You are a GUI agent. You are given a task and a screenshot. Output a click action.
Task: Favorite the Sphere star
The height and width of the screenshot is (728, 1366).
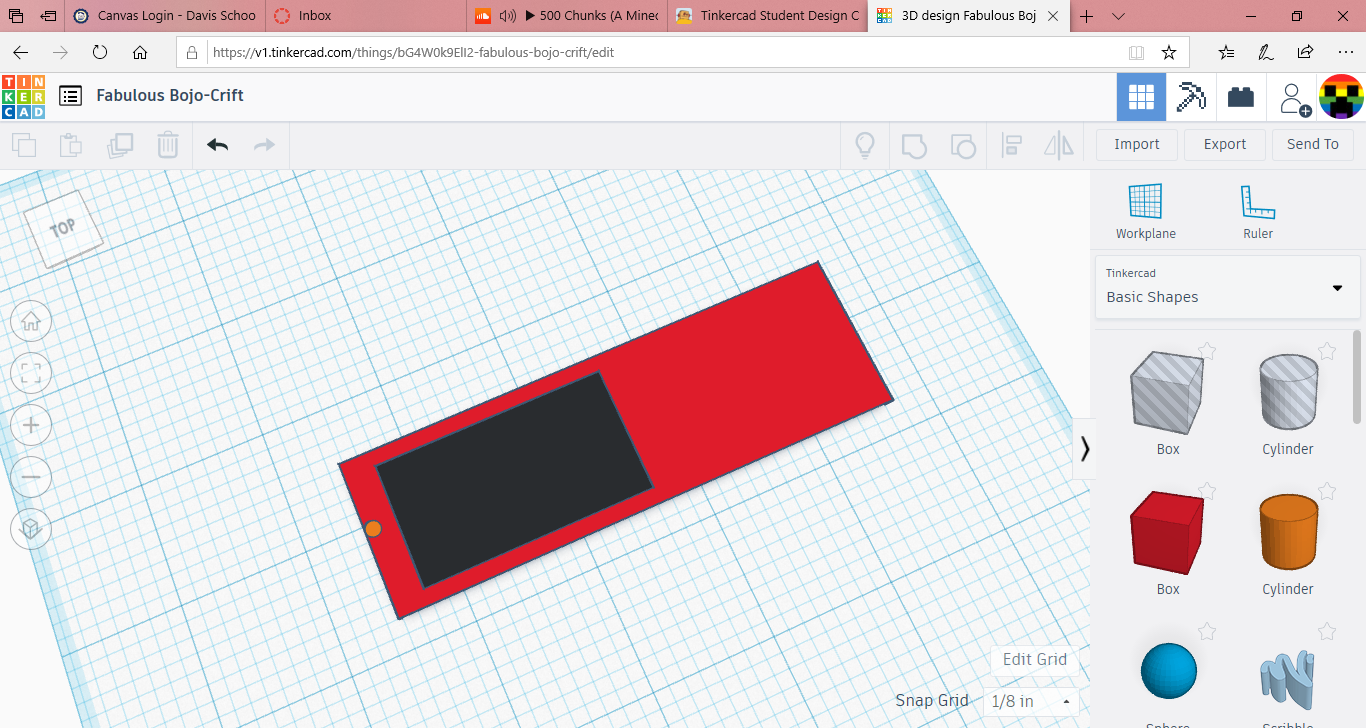(1207, 631)
